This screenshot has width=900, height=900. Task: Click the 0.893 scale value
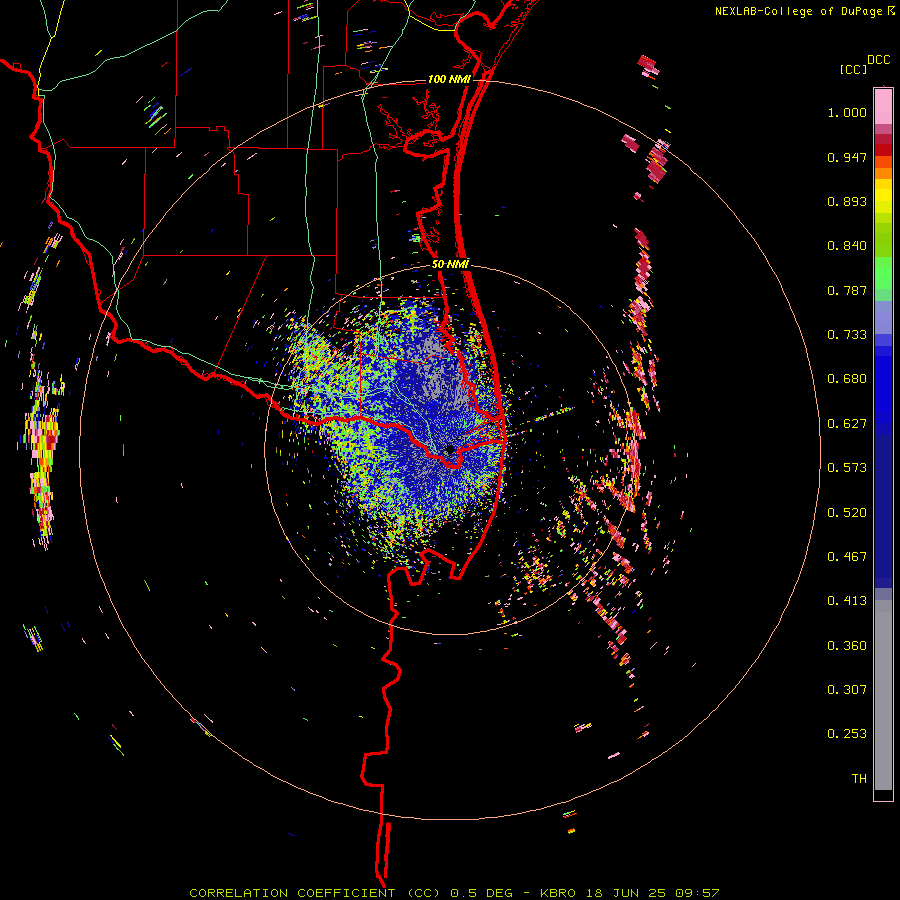pyautogui.click(x=847, y=201)
